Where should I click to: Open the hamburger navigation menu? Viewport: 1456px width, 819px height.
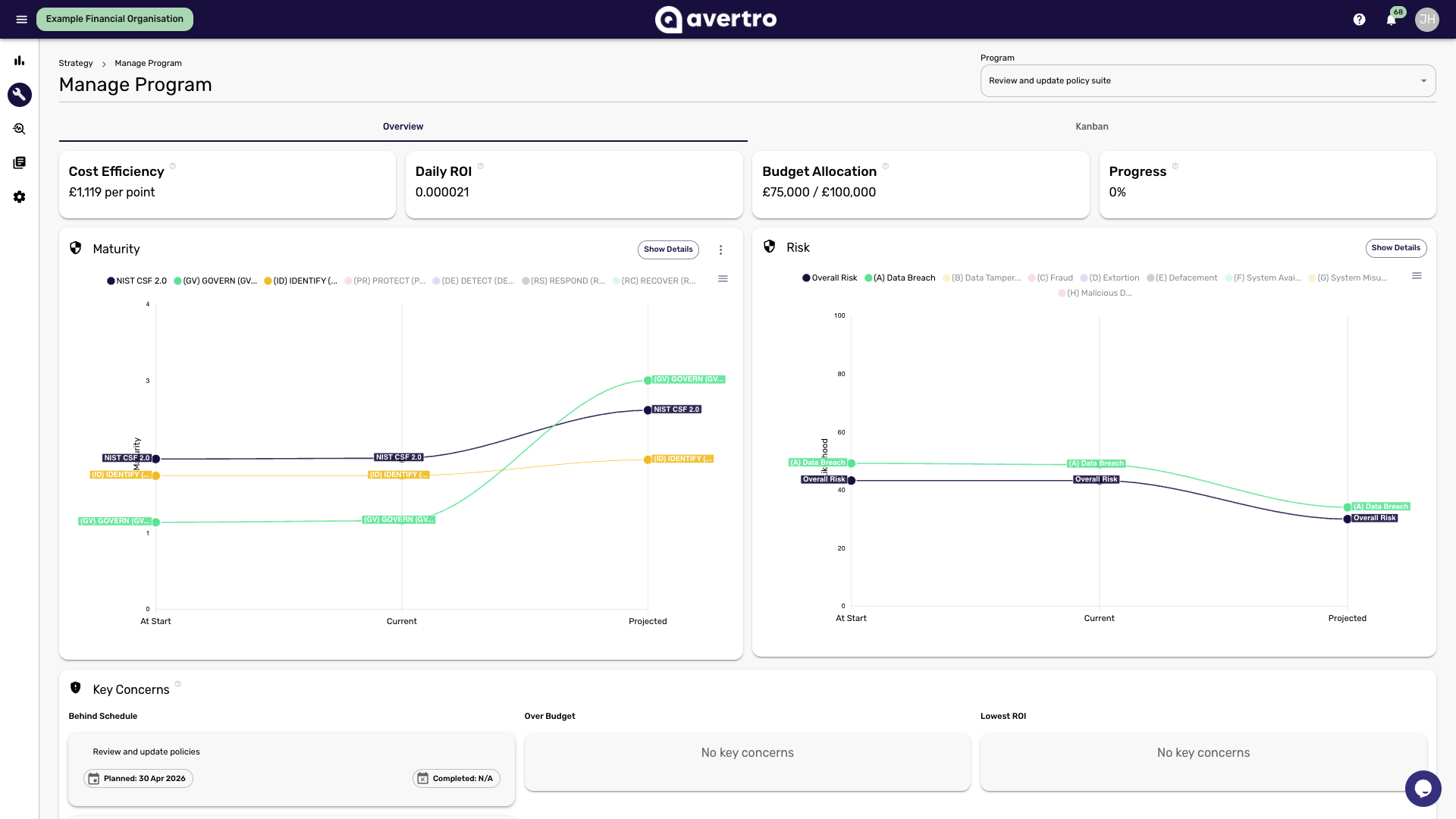click(21, 19)
